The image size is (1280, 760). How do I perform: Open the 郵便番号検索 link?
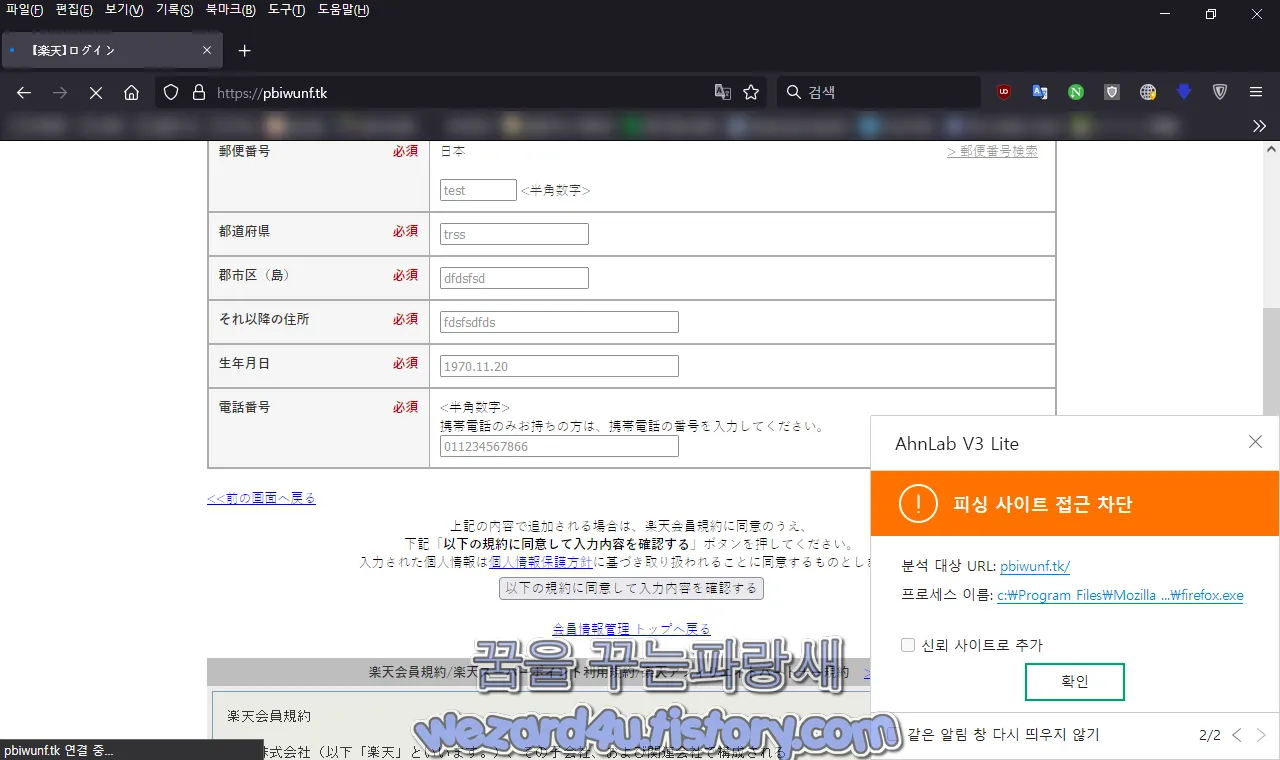pyautogui.click(x=992, y=152)
